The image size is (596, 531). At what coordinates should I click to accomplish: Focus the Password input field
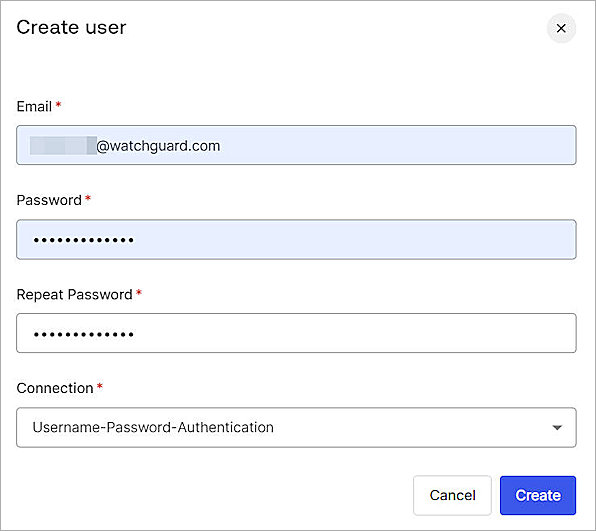296,239
